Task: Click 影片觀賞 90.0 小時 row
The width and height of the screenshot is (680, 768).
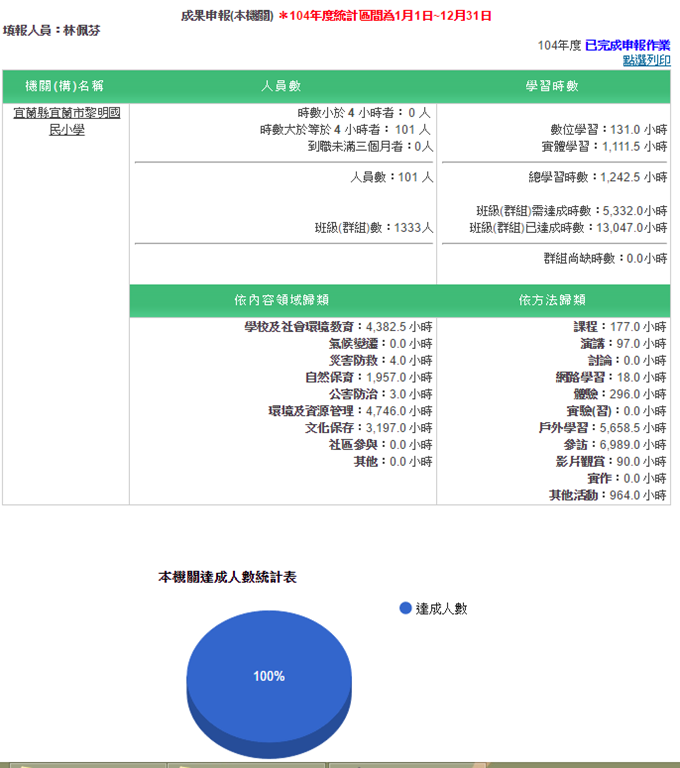Action: pos(611,461)
